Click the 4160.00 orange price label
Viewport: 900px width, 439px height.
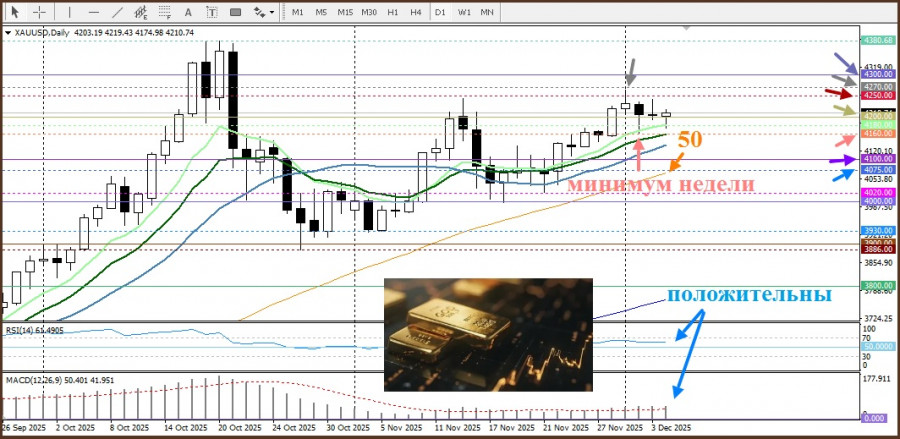[x=877, y=133]
